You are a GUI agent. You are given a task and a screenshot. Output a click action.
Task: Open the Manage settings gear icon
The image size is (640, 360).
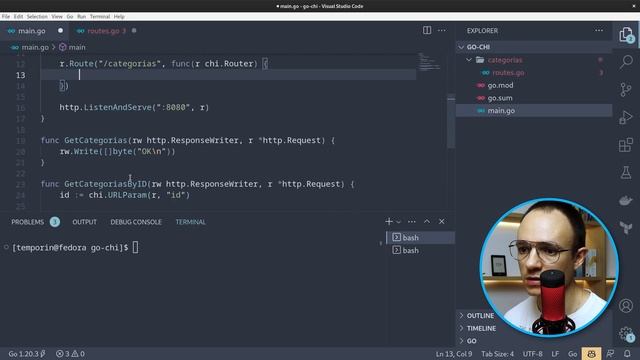coord(626,334)
